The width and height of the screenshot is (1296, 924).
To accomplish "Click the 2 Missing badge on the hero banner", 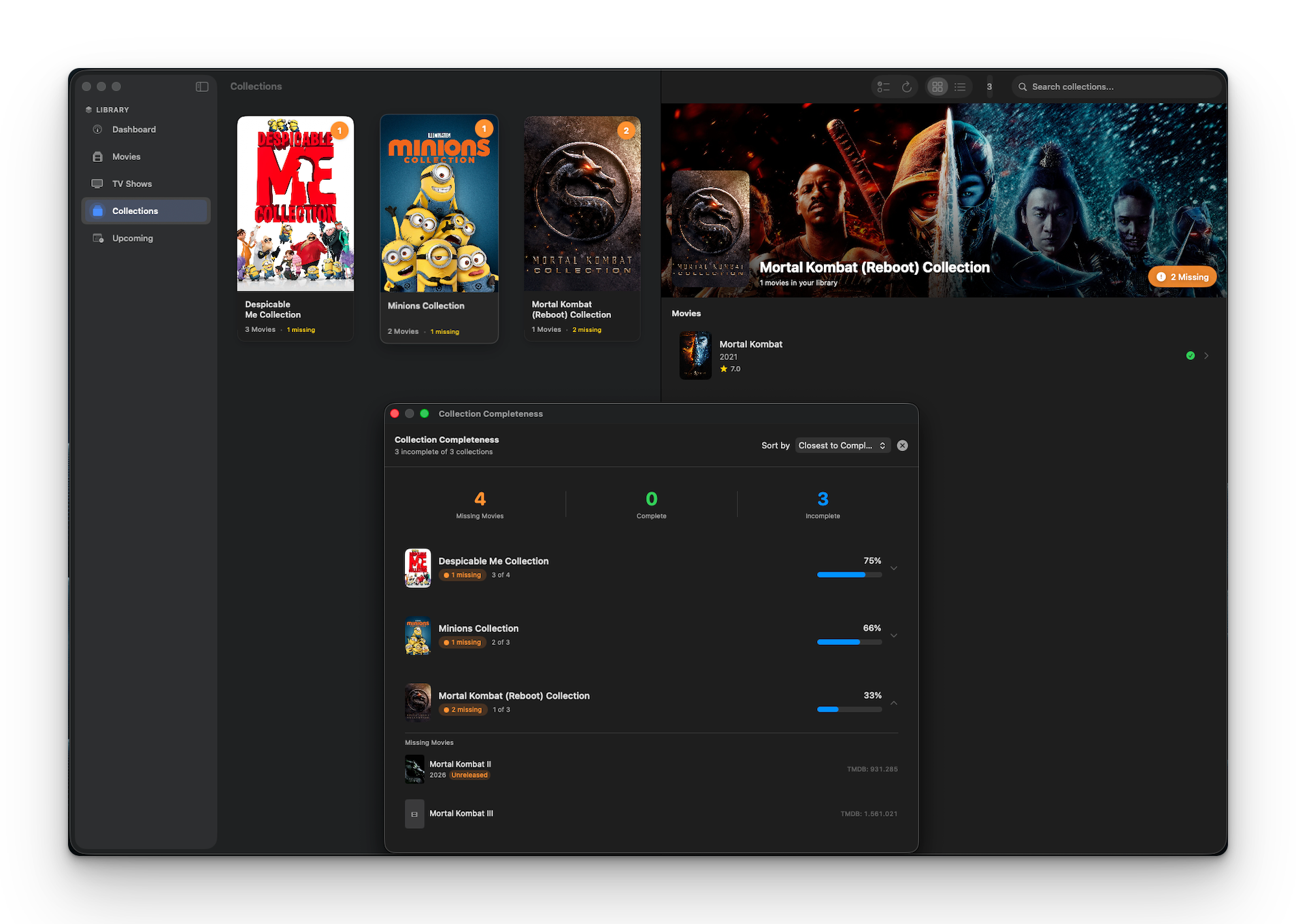I will click(x=1182, y=276).
